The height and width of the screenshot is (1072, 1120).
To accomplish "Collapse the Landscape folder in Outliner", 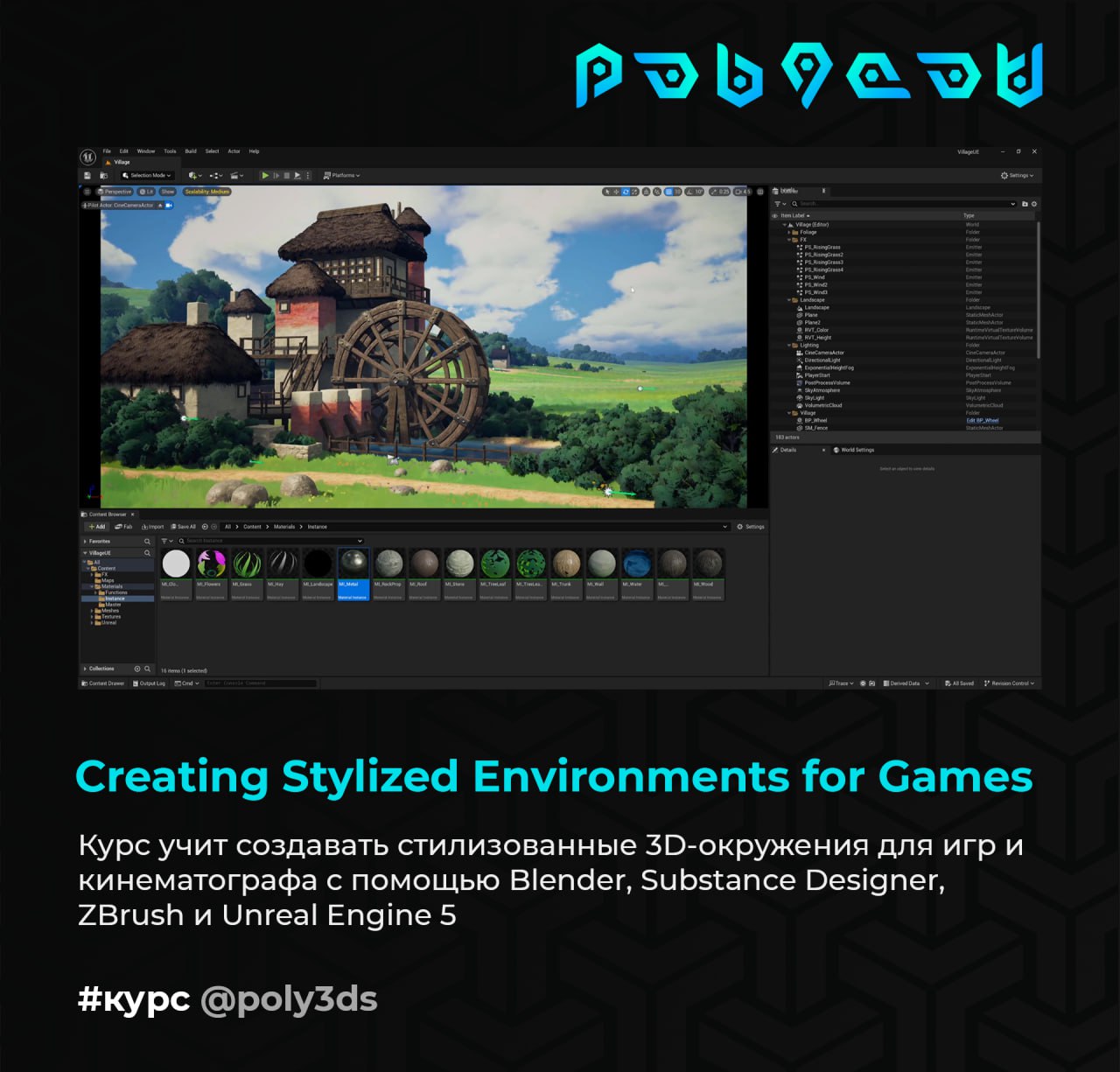I will tap(789, 300).
